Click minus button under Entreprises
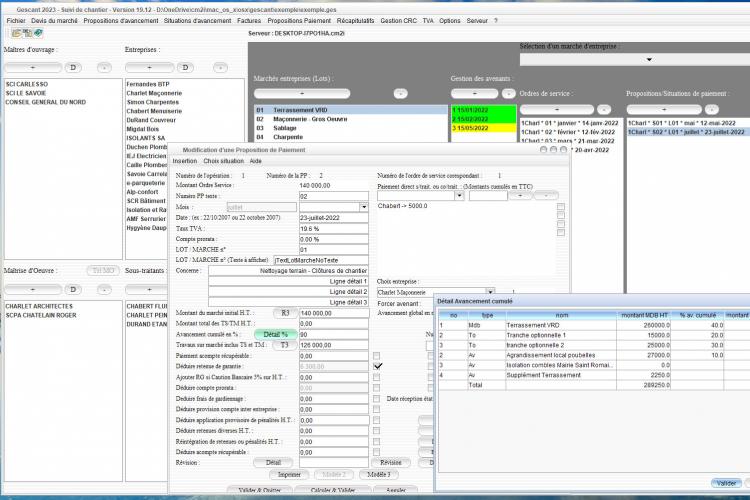This screenshot has width=750, height=500. pos(221,67)
